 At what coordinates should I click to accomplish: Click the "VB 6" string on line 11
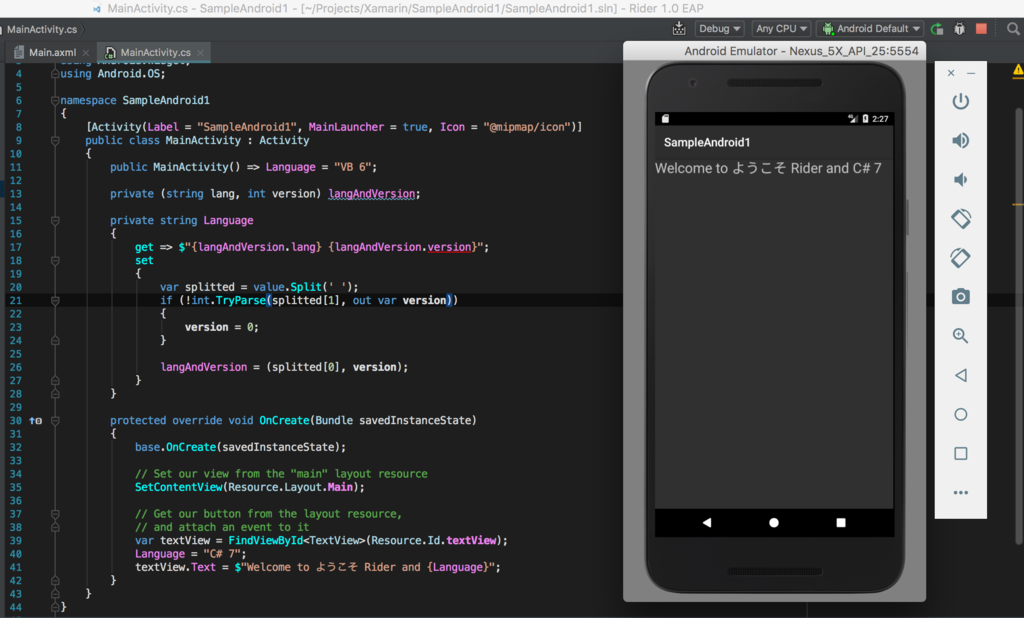click(x=353, y=167)
